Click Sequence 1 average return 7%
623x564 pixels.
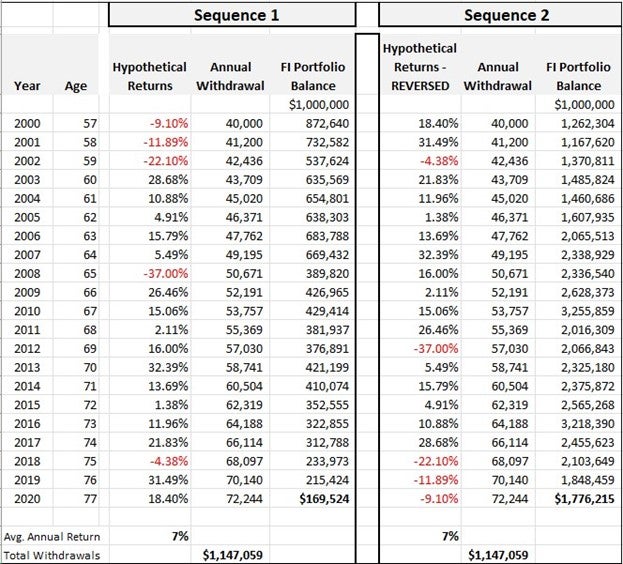tap(180, 536)
